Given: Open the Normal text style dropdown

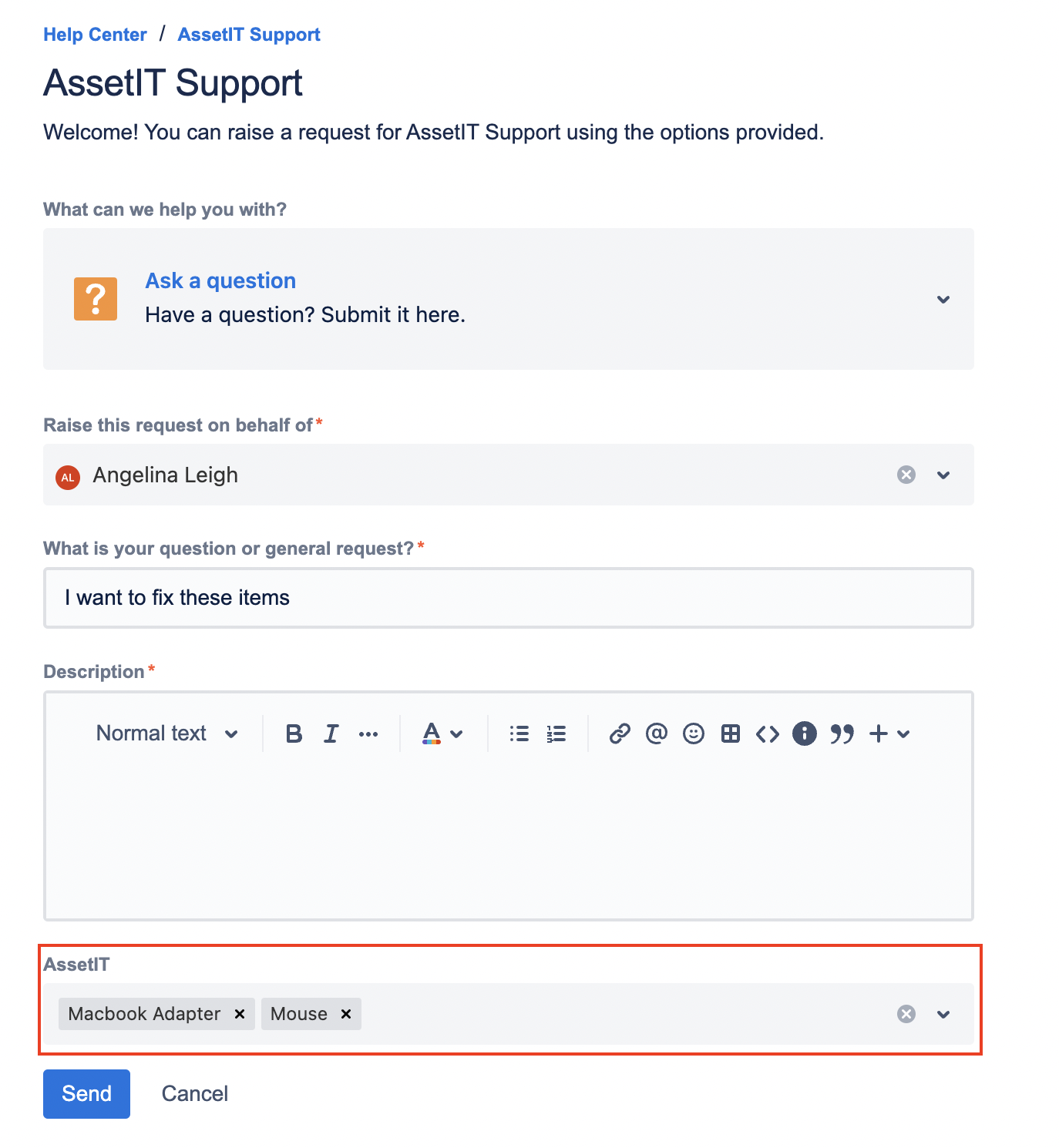Looking at the screenshot, I should [x=166, y=733].
